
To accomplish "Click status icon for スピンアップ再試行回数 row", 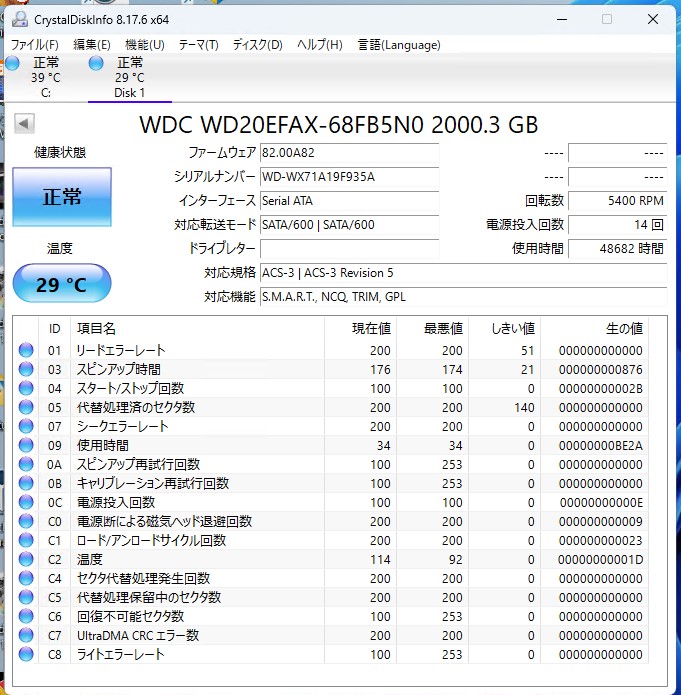I will pyautogui.click(x=26, y=465).
